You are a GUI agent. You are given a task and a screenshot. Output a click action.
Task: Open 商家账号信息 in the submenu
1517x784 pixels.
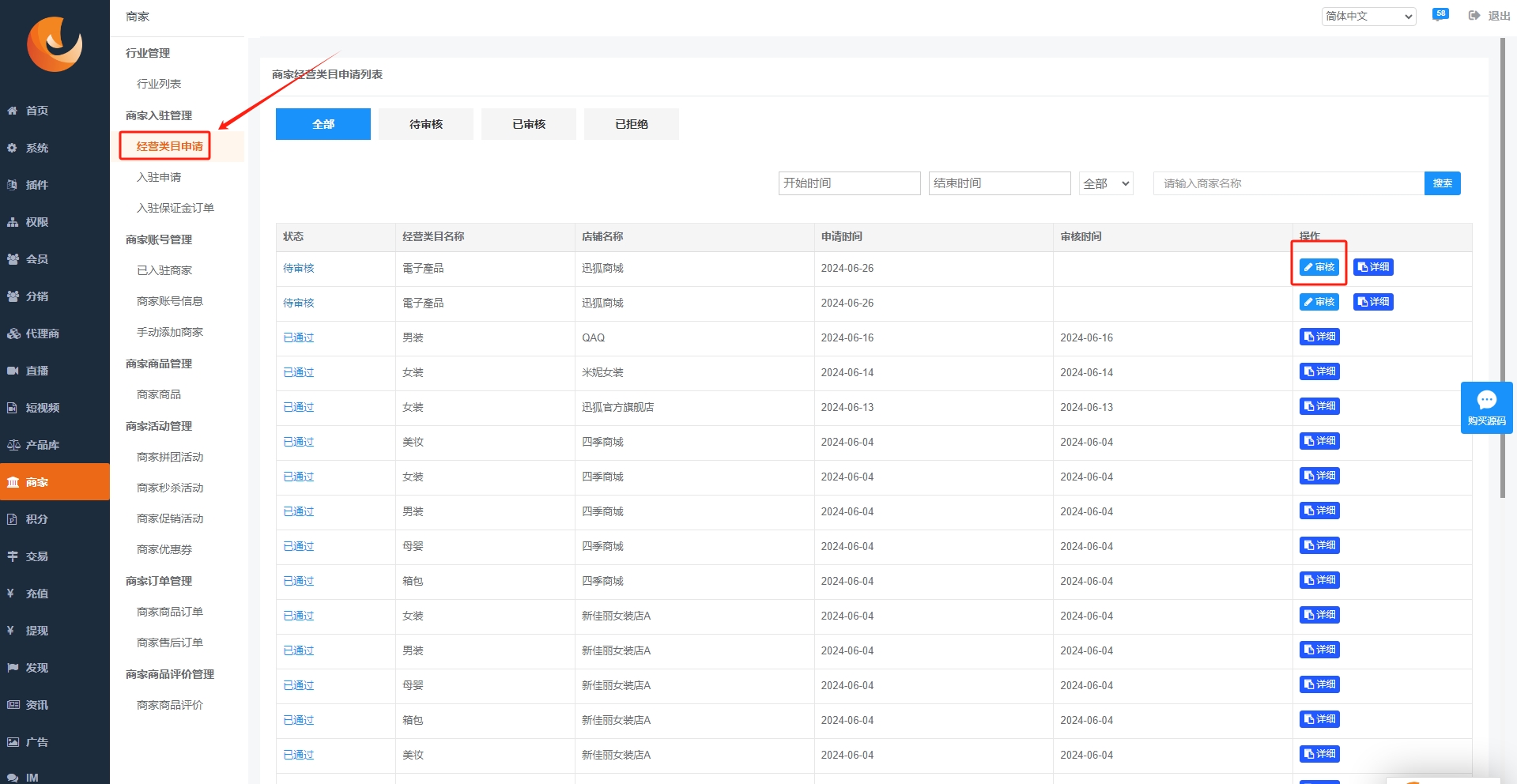(x=170, y=301)
